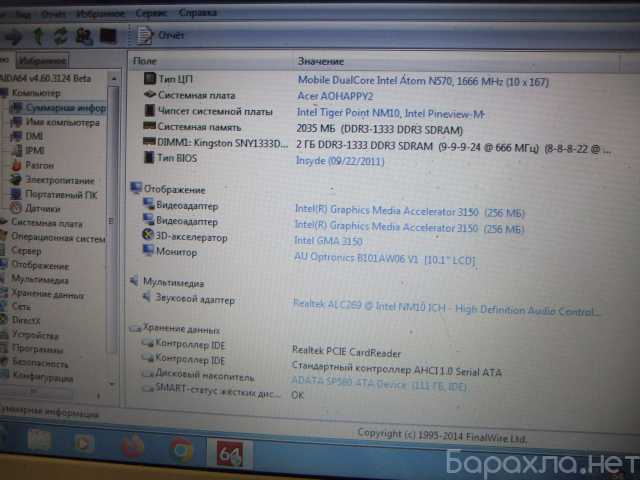This screenshot has width=640, height=480.
Task: Click the Монитор row icon
Action: coord(148,250)
